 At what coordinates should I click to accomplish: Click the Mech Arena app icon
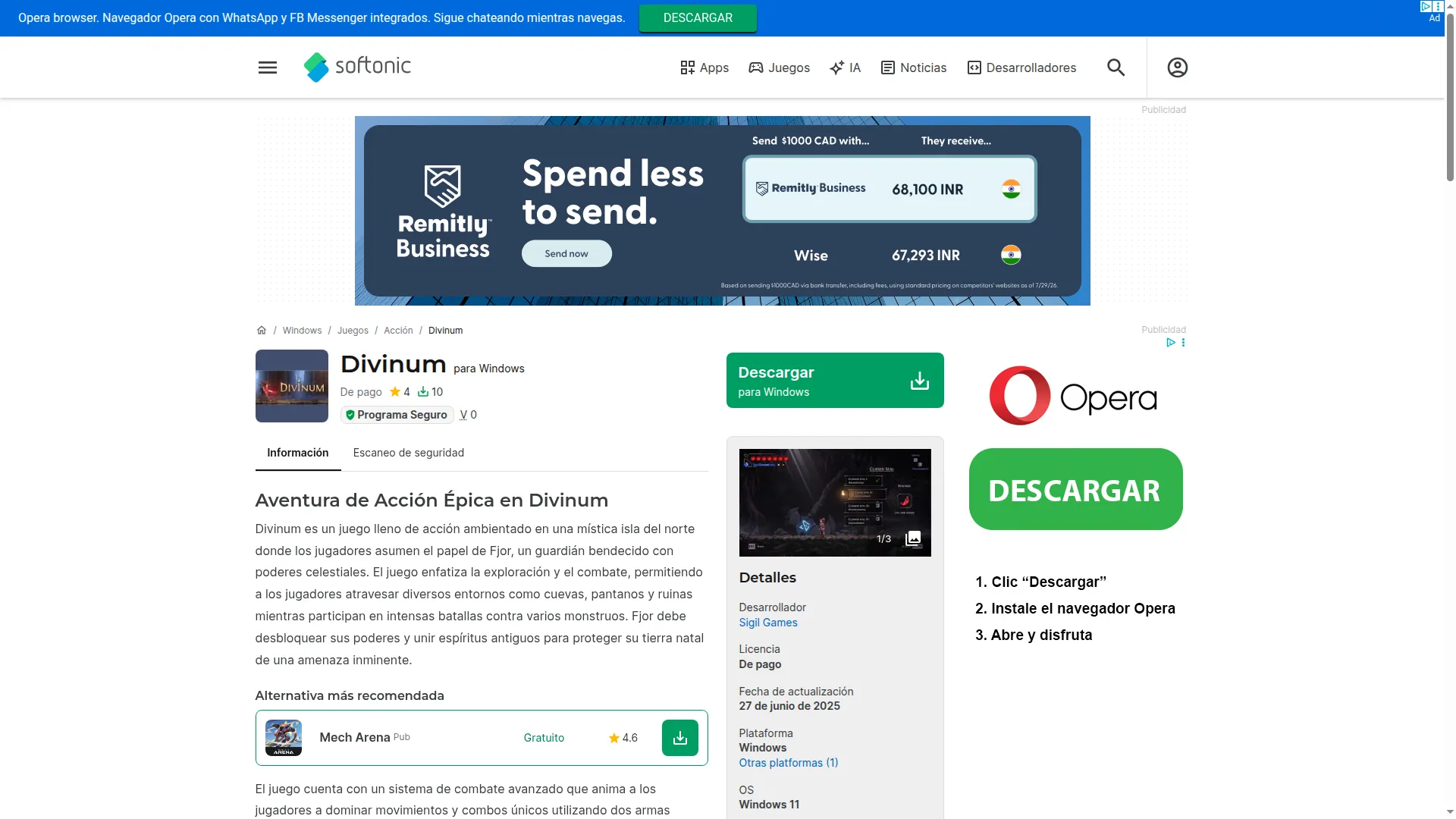pos(284,738)
